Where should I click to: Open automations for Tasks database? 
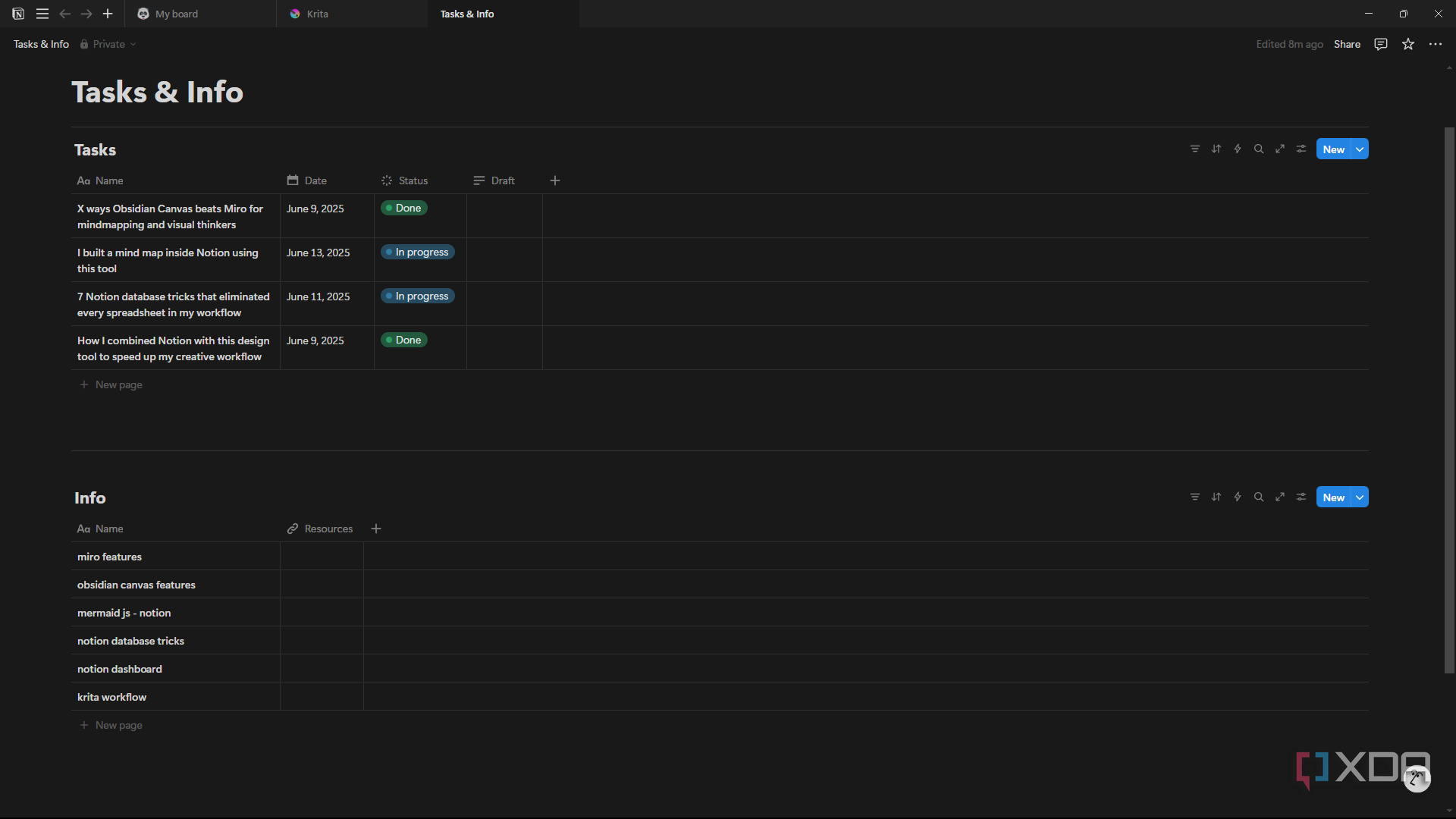click(1238, 149)
